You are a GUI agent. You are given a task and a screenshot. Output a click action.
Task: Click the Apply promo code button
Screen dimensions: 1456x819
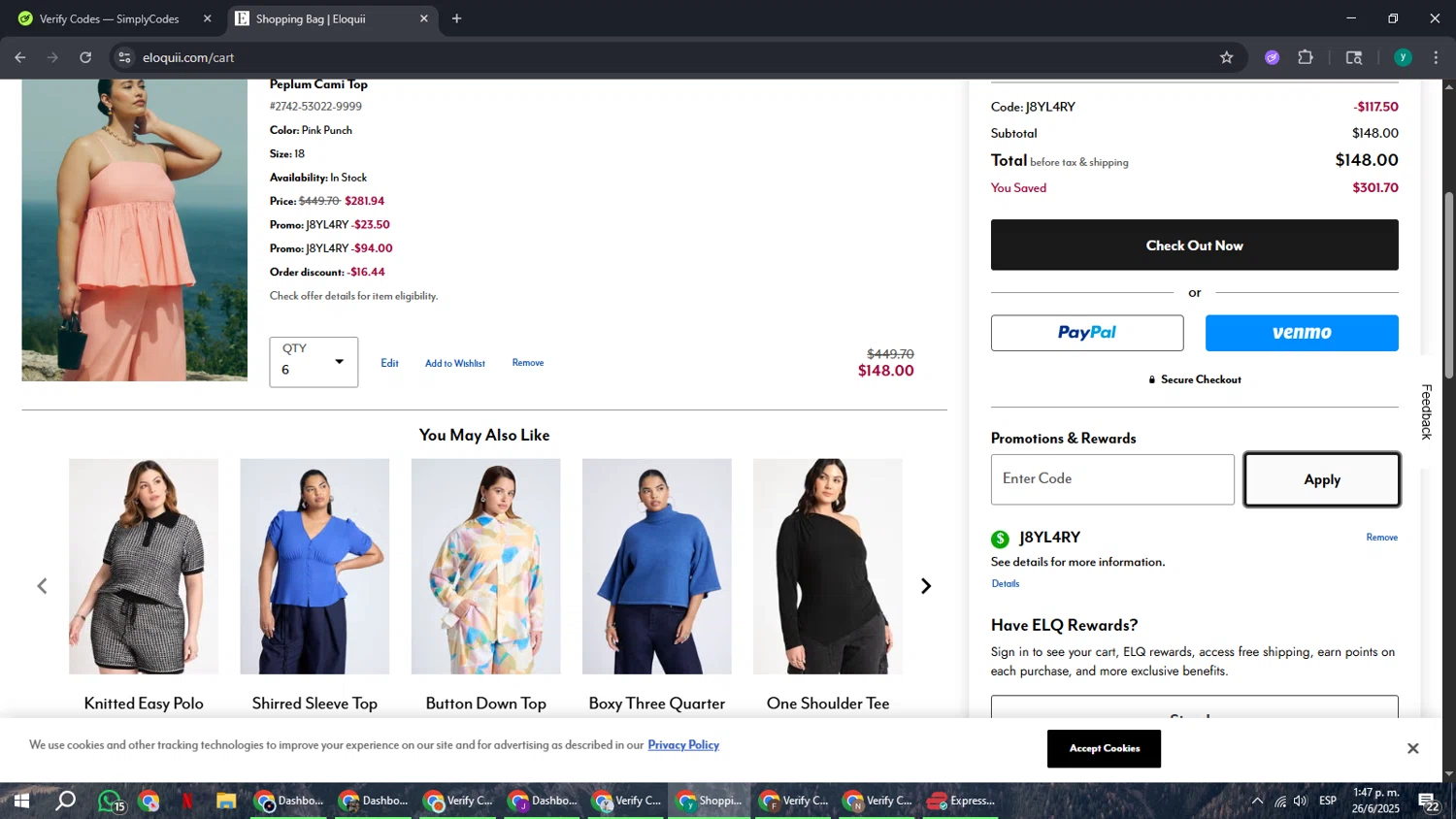point(1322,479)
